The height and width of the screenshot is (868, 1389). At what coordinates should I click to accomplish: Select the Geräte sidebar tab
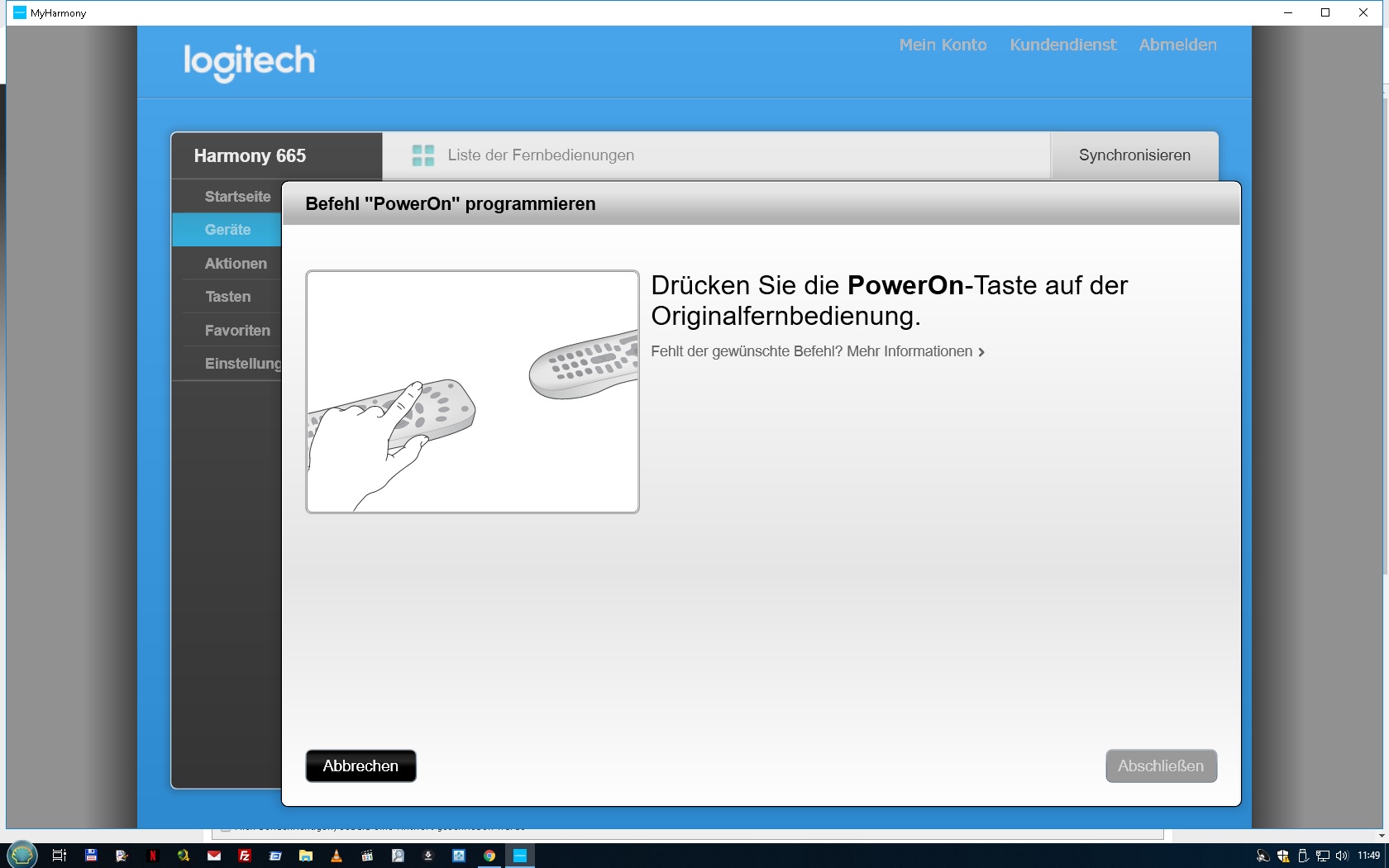tap(227, 230)
